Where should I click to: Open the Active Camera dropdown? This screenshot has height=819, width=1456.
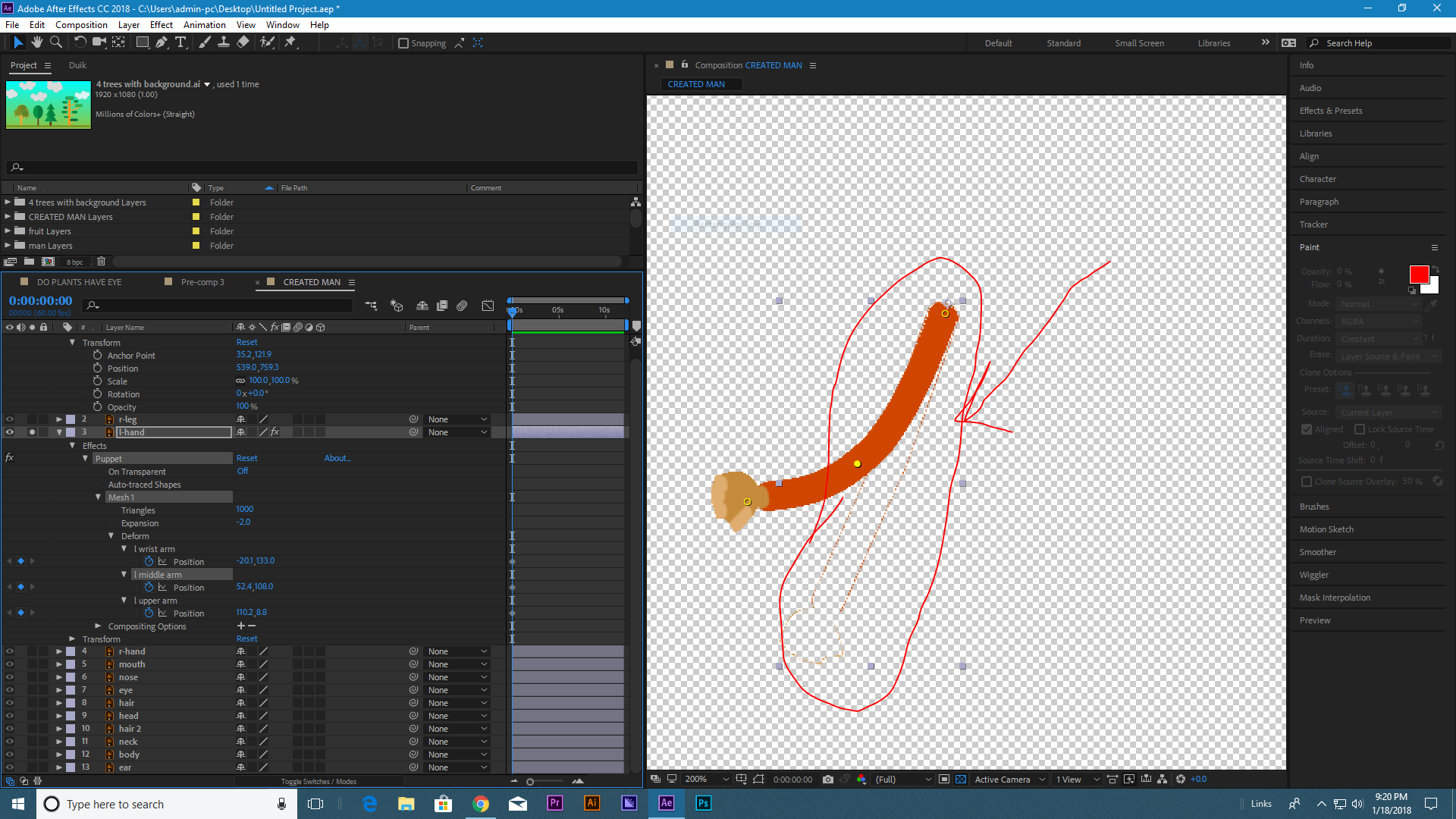(x=1010, y=779)
